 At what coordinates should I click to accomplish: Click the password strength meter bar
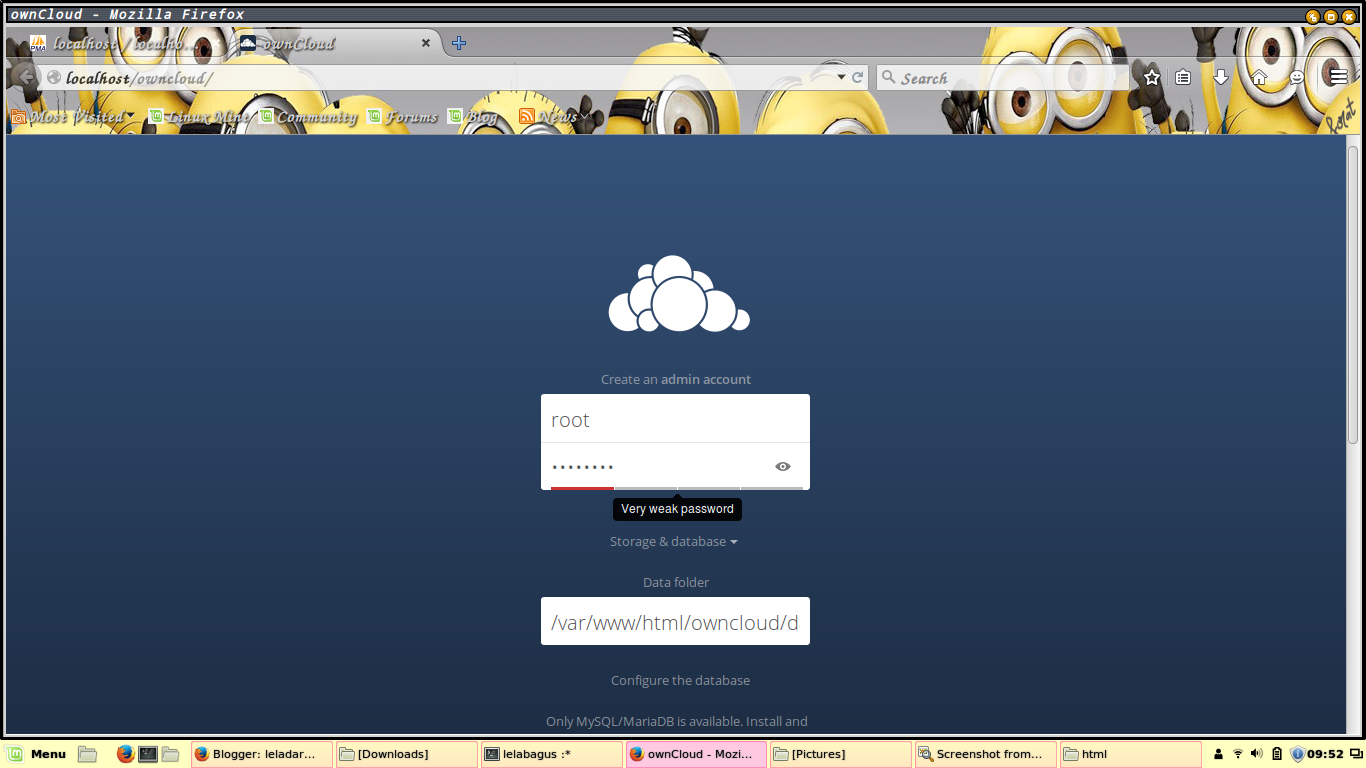[x=677, y=488]
